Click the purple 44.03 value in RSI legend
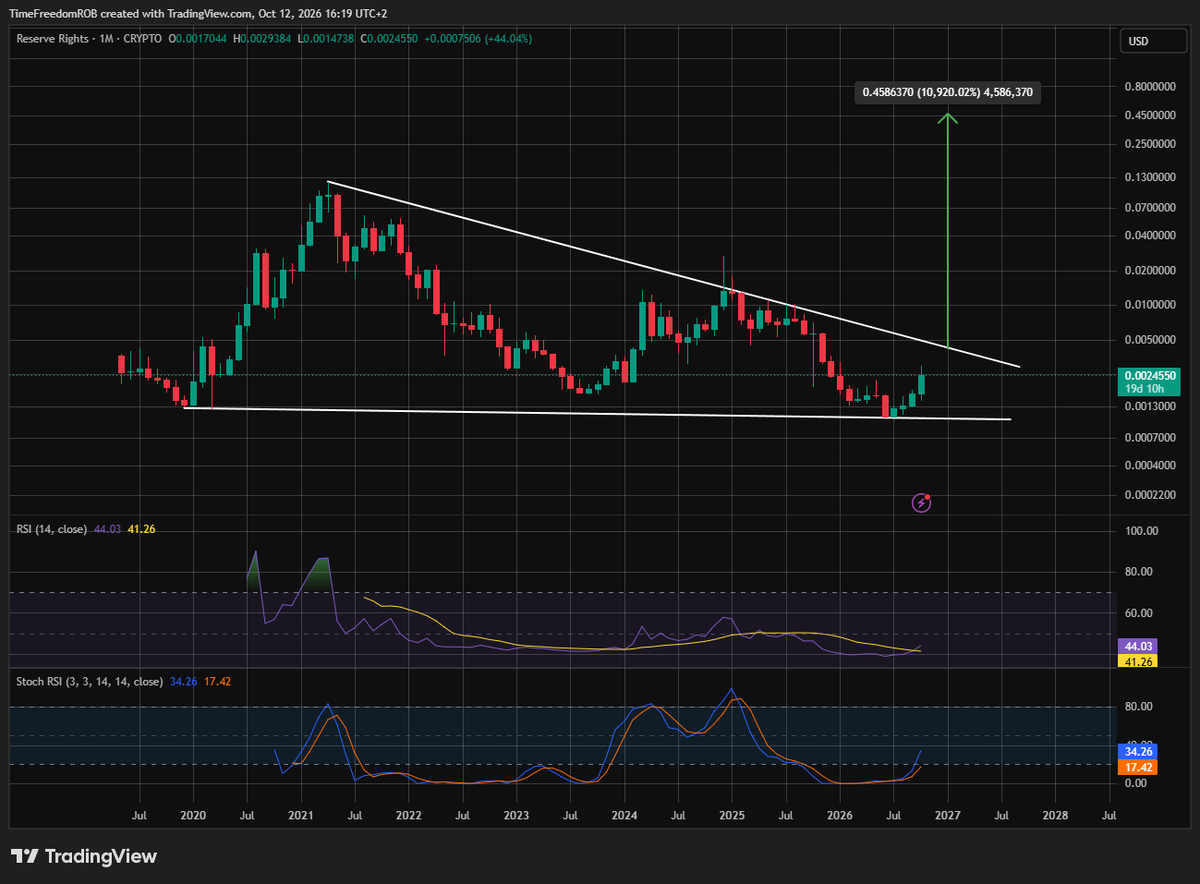The width and height of the screenshot is (1200, 884). (x=107, y=528)
